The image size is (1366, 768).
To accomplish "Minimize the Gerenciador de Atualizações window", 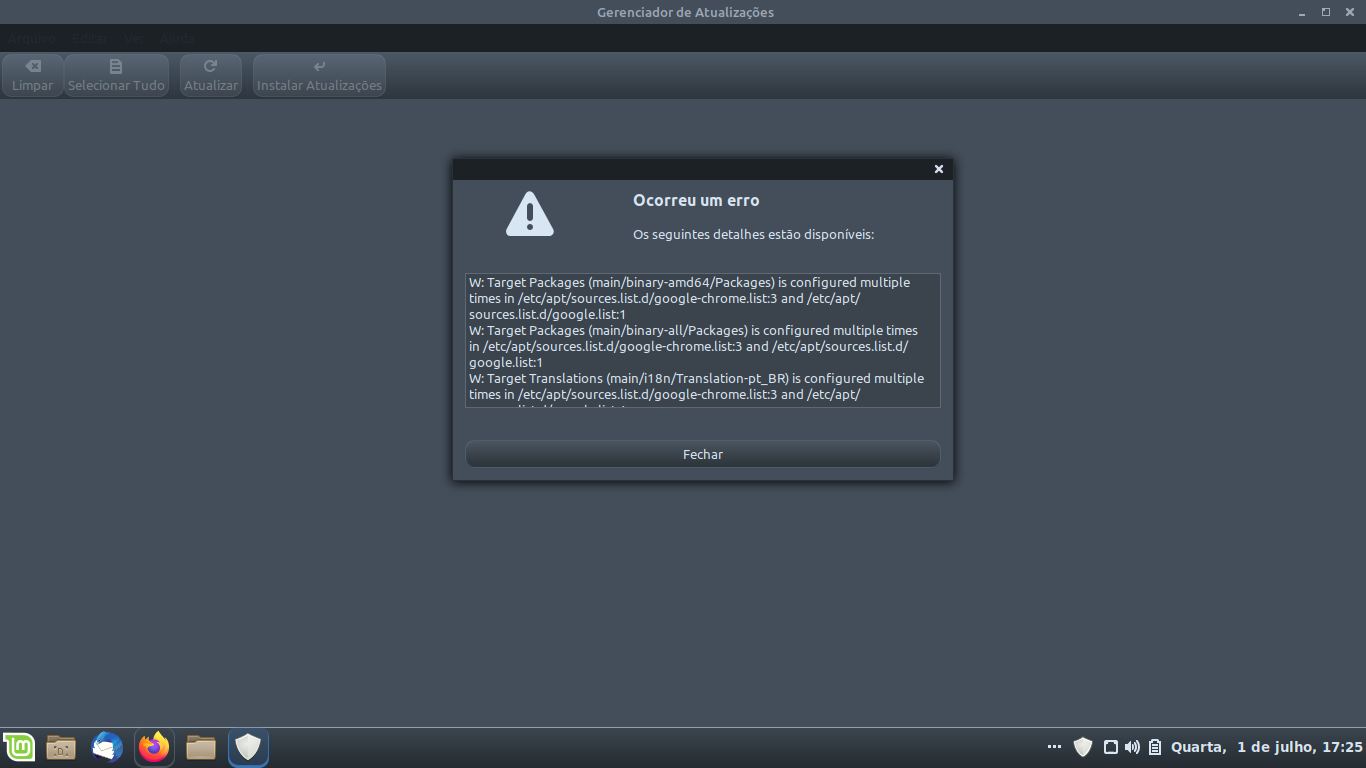I will pos(1302,13).
